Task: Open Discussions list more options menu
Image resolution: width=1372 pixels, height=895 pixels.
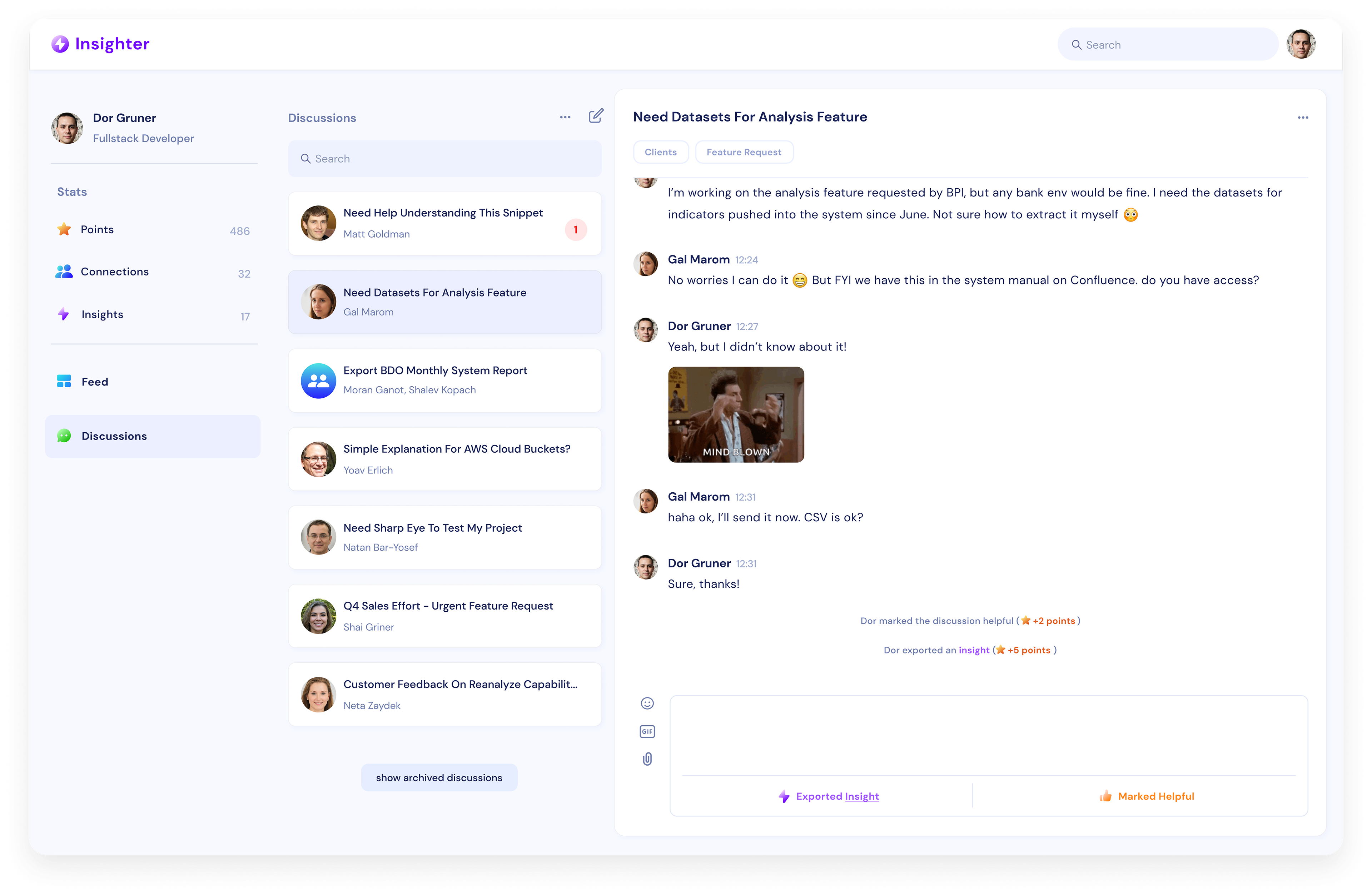Action: coord(565,117)
